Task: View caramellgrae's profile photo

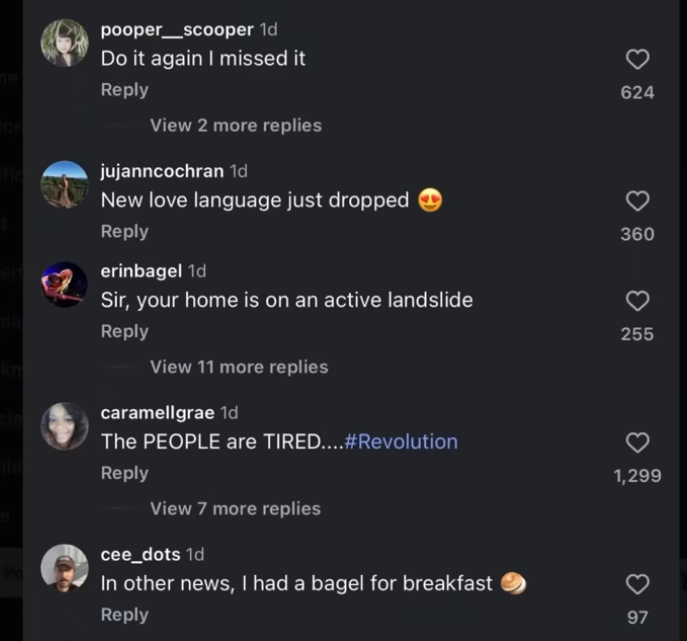Action: 64,427
